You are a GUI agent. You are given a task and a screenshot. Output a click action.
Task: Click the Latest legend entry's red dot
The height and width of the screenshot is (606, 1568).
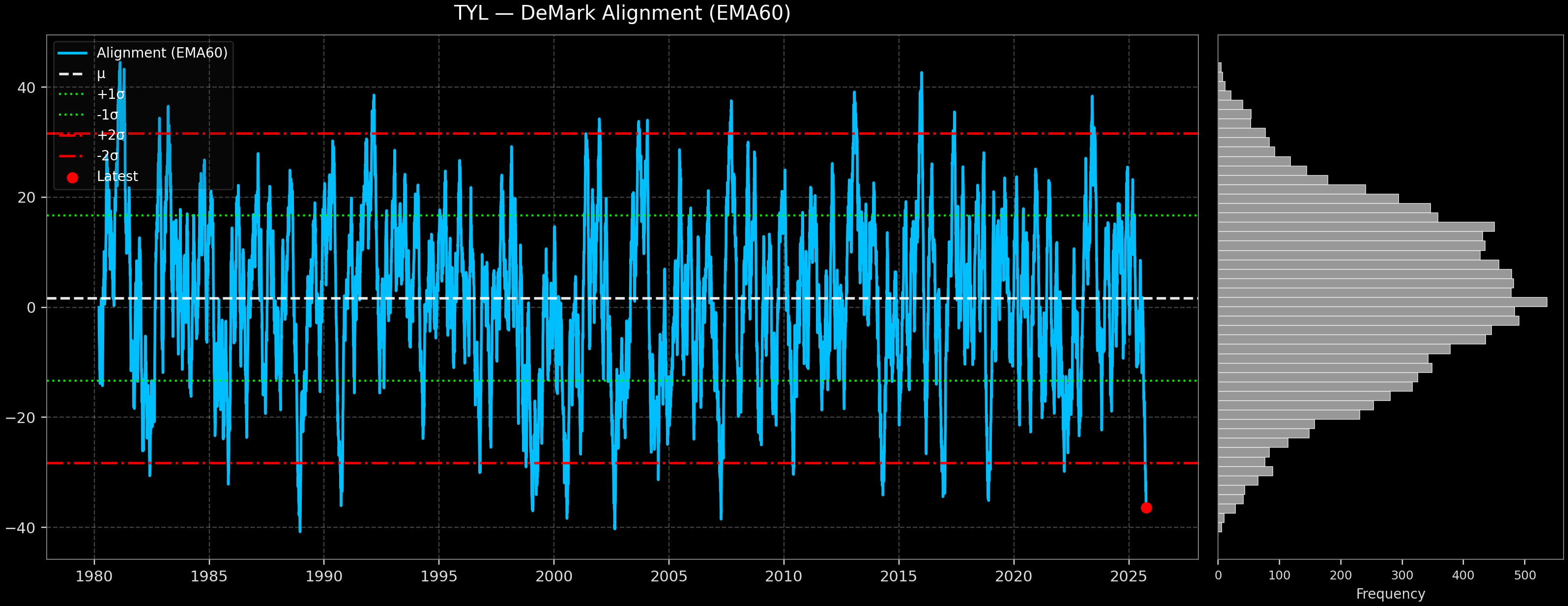72,178
